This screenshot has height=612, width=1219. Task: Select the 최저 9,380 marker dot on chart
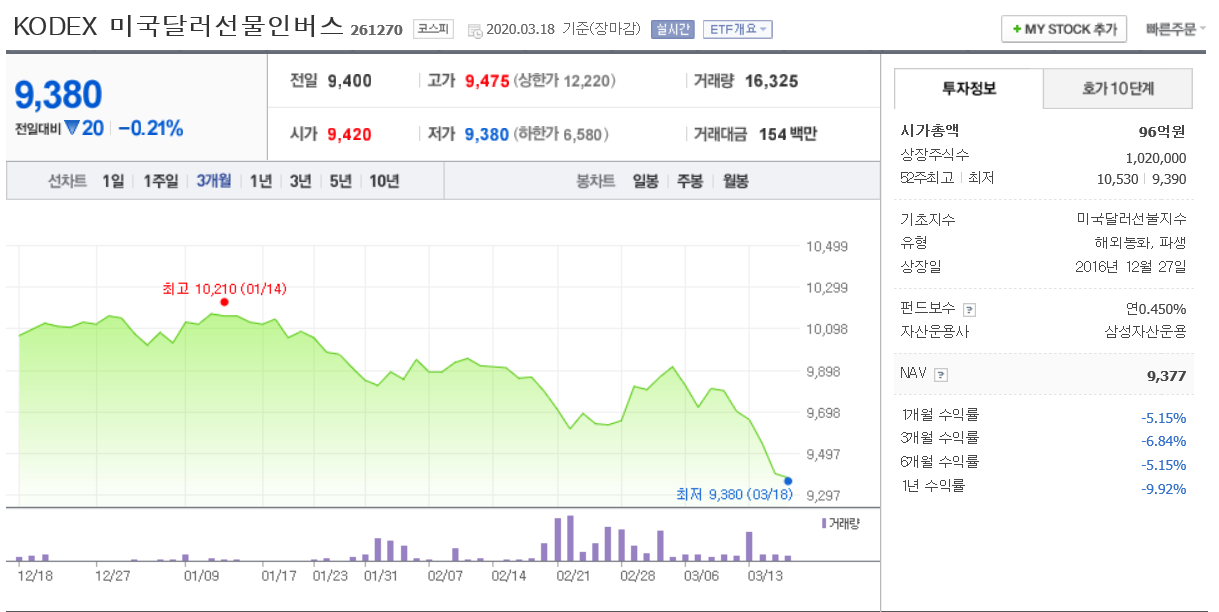(787, 481)
